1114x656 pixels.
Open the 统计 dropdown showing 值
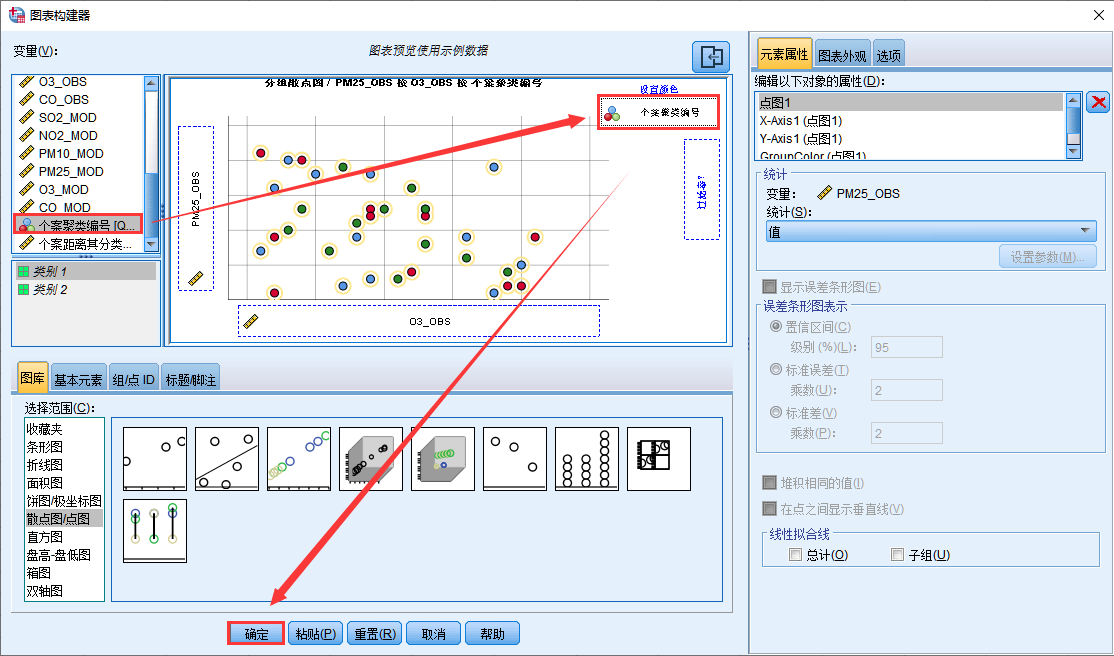click(931, 231)
